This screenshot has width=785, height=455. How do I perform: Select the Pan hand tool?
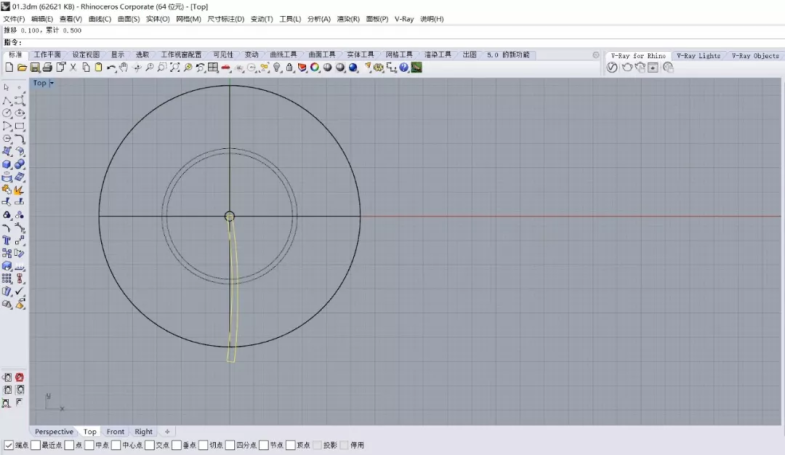click(124, 67)
